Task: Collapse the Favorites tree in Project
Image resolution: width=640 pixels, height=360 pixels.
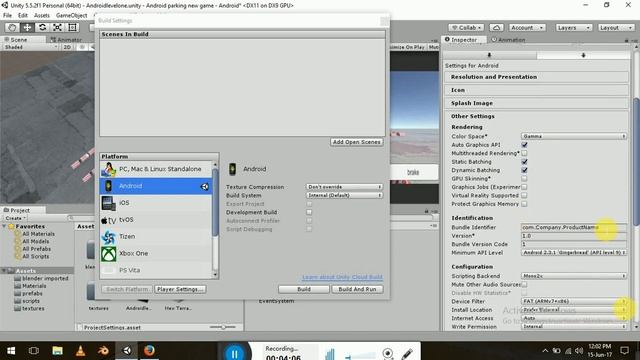Action: 4,226
